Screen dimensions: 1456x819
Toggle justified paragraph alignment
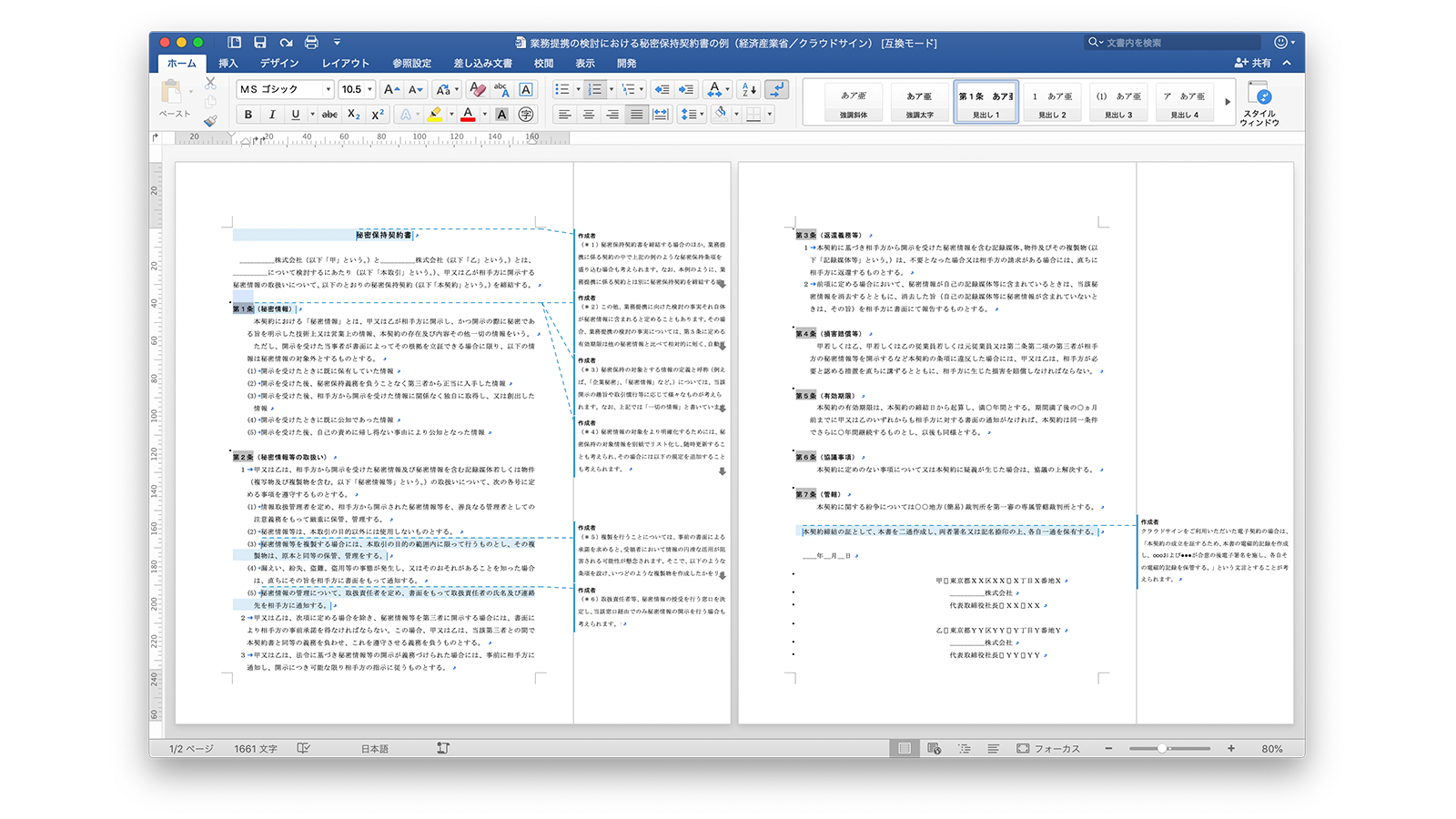pos(636,114)
